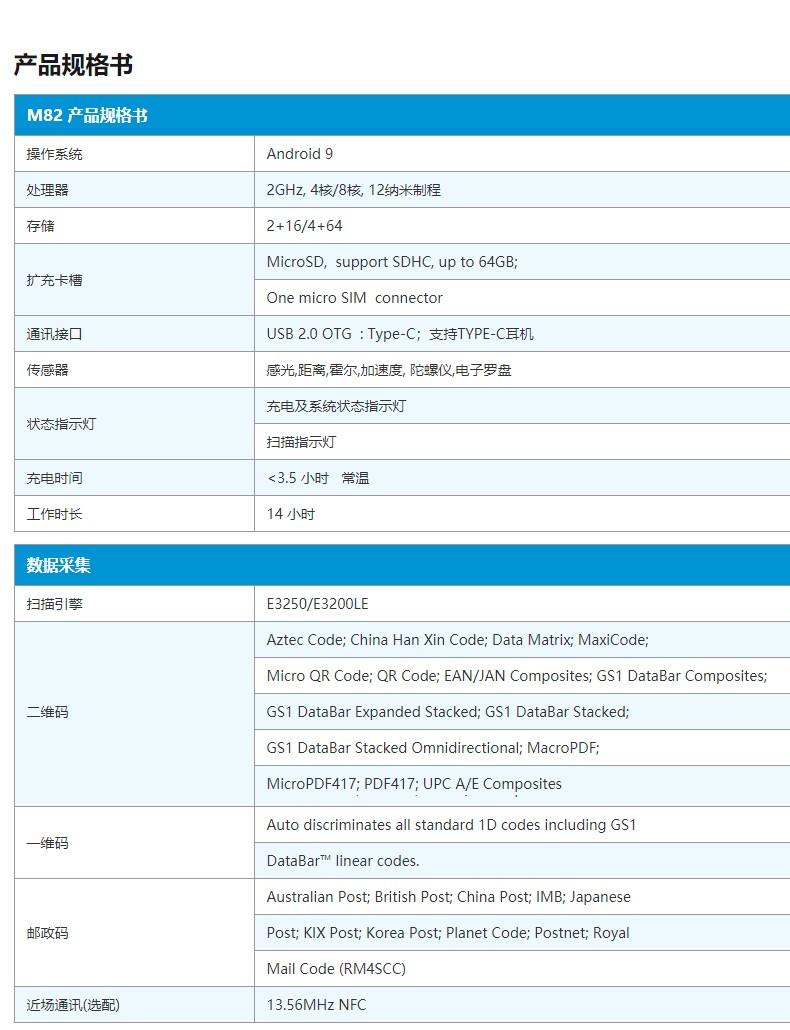Select the 14 小时 value cell
This screenshot has height=1030, width=790.
(522, 514)
